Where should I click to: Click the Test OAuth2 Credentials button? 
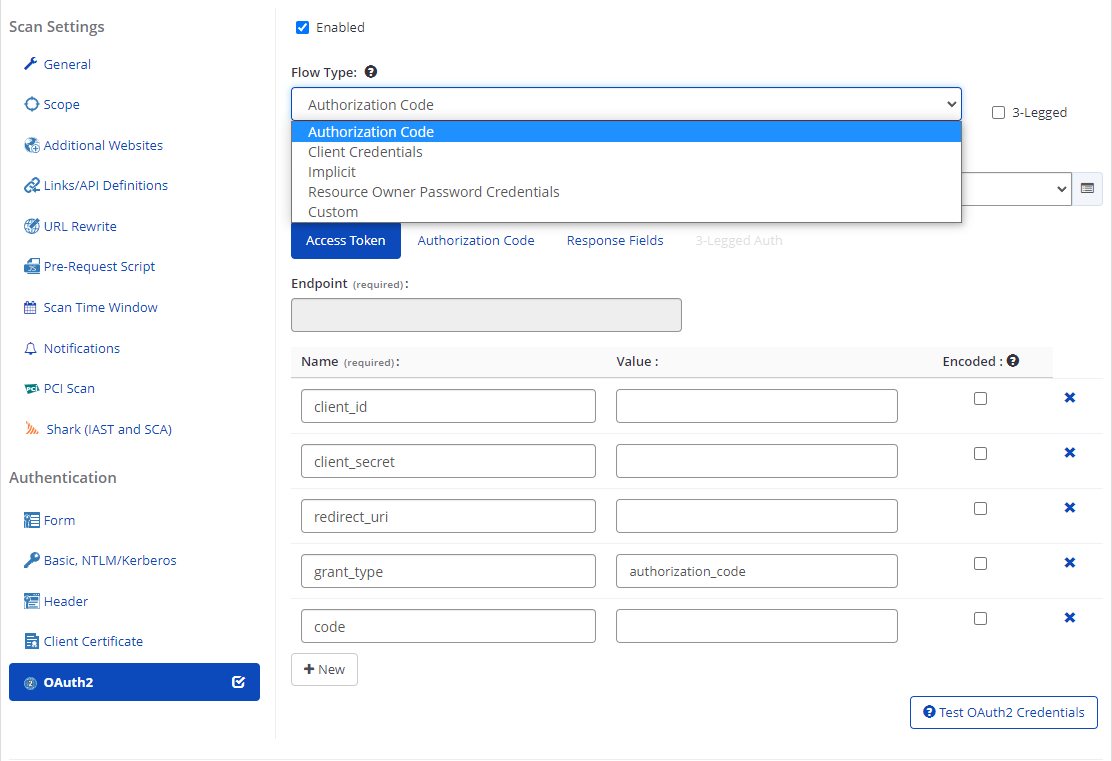[1003, 712]
